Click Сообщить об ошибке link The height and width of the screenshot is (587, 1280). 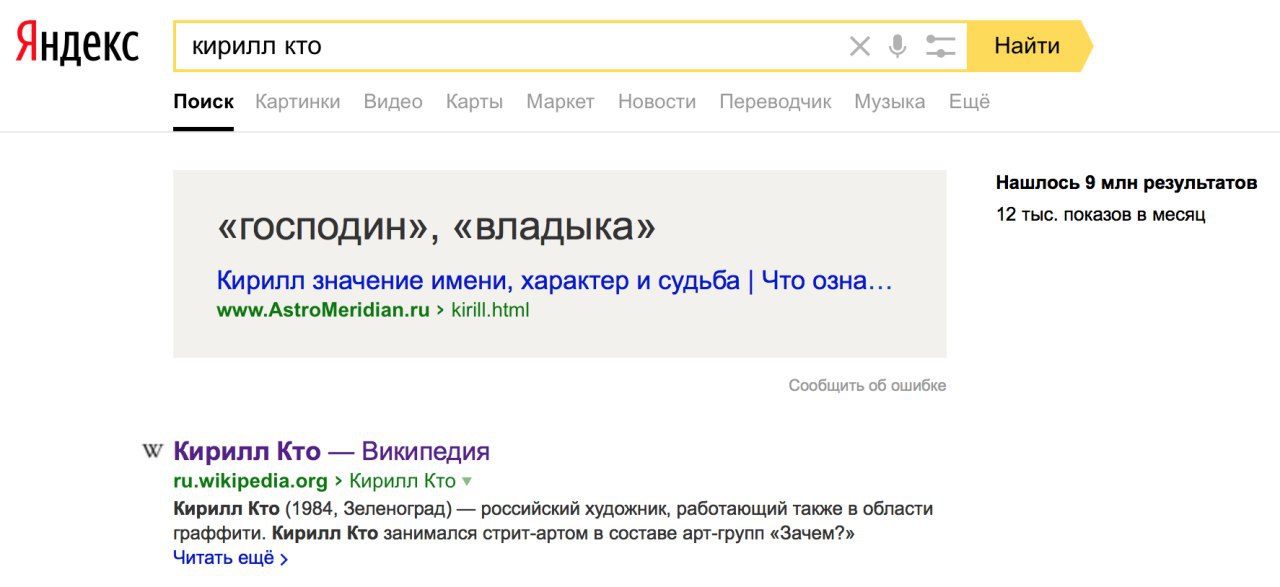point(867,385)
